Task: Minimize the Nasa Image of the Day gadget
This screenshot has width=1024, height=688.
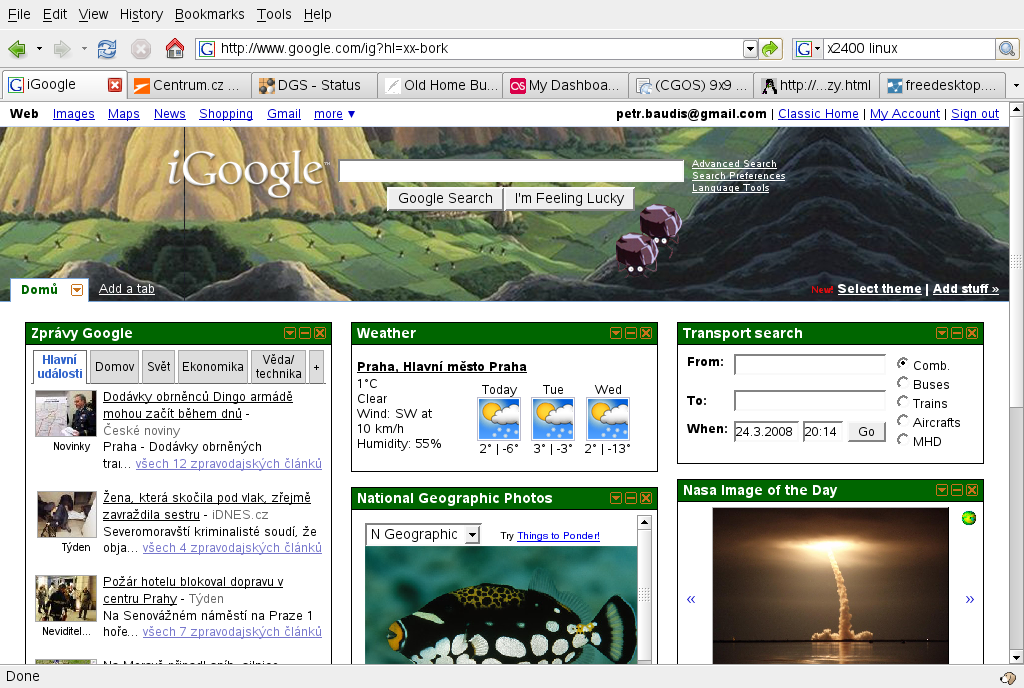Action: [x=957, y=490]
